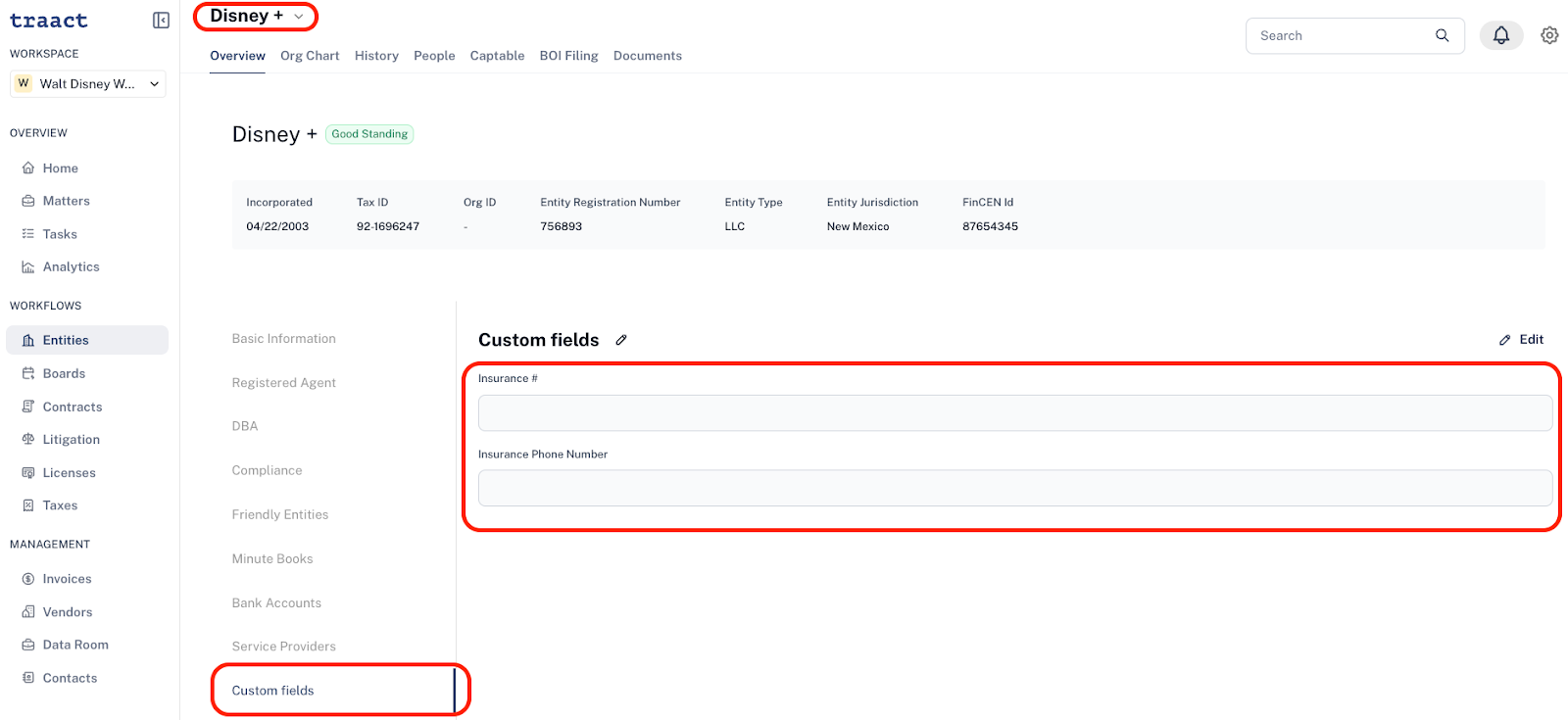Click the Contacts icon in sidebar
The image size is (1568, 720).
pos(28,678)
